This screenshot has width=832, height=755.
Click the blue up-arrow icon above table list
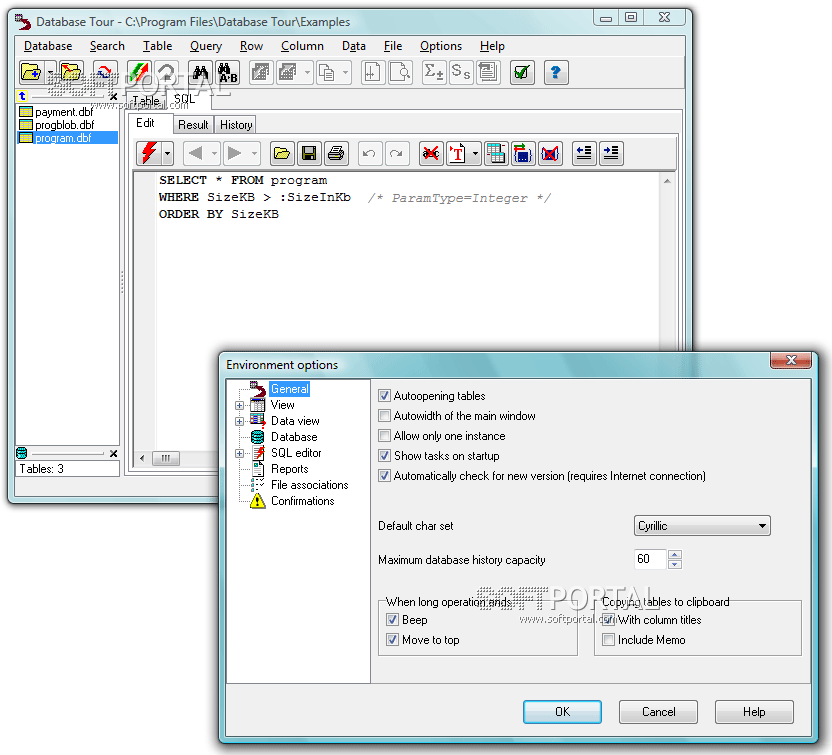[x=22, y=96]
